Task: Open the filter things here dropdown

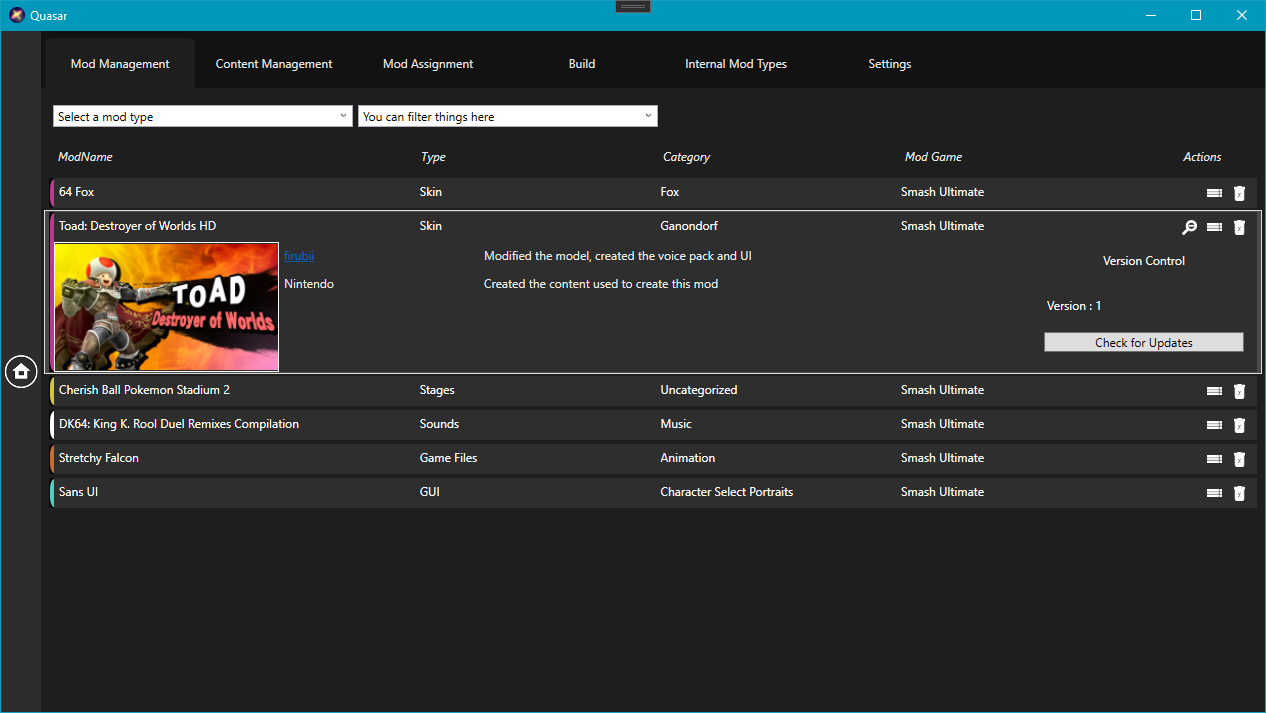Action: (507, 115)
